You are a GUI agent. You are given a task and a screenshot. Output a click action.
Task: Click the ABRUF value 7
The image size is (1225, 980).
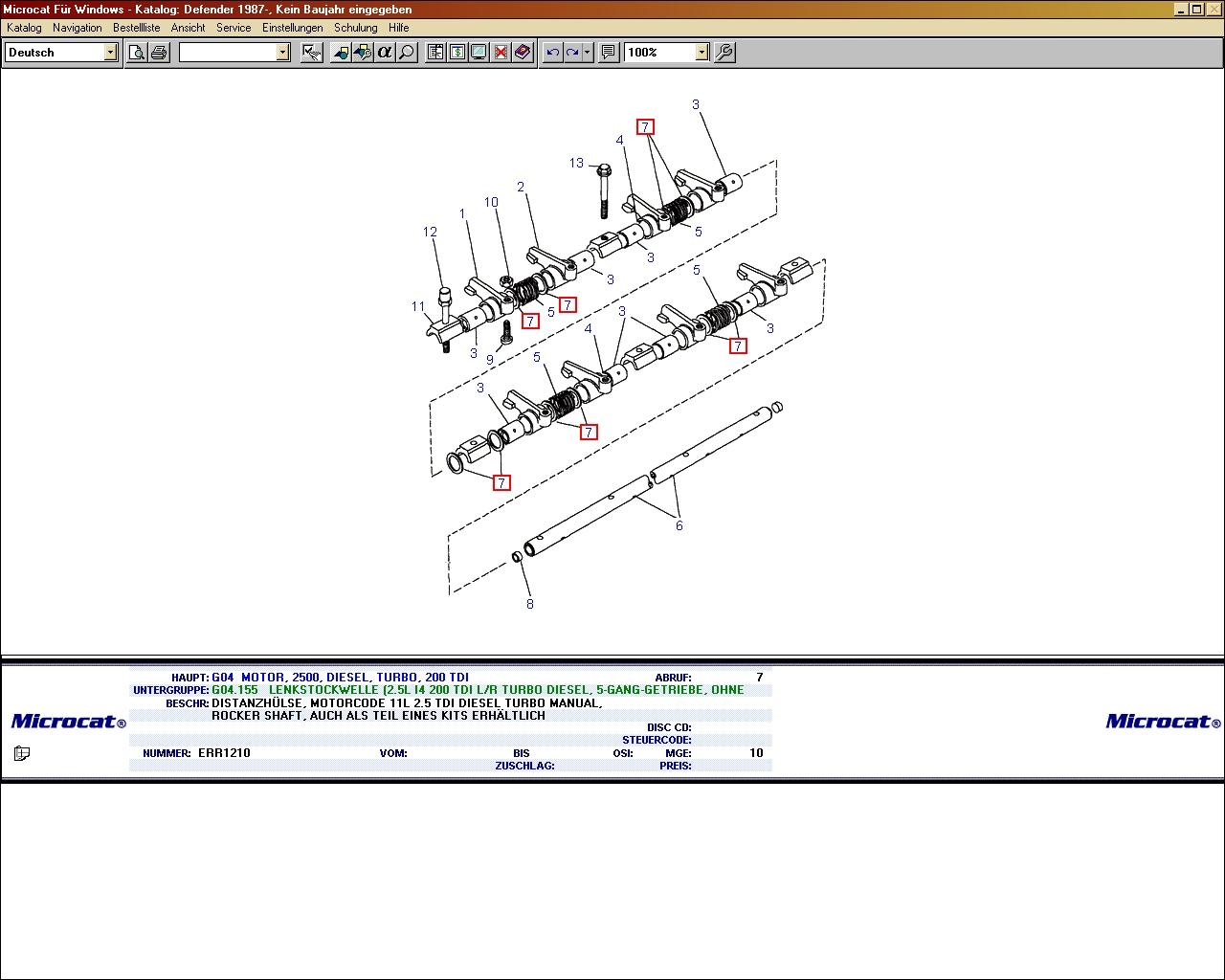pyautogui.click(x=760, y=677)
